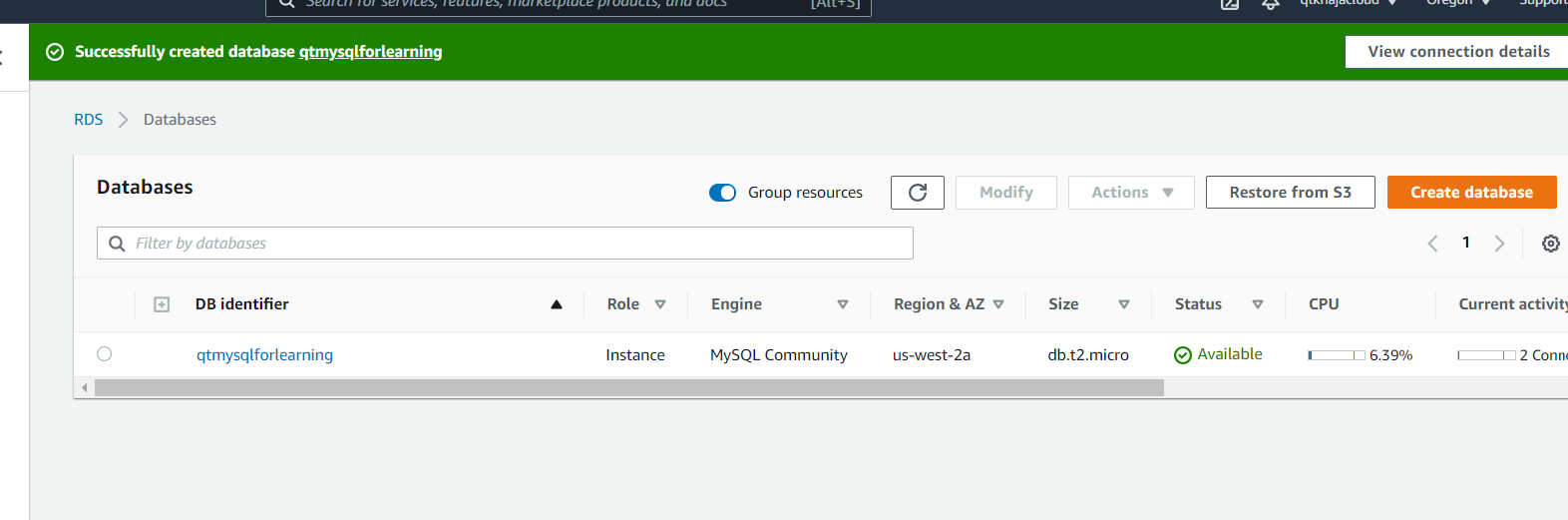Sort by Region & AZ column arrow
1568x520 pixels.
click(998, 304)
